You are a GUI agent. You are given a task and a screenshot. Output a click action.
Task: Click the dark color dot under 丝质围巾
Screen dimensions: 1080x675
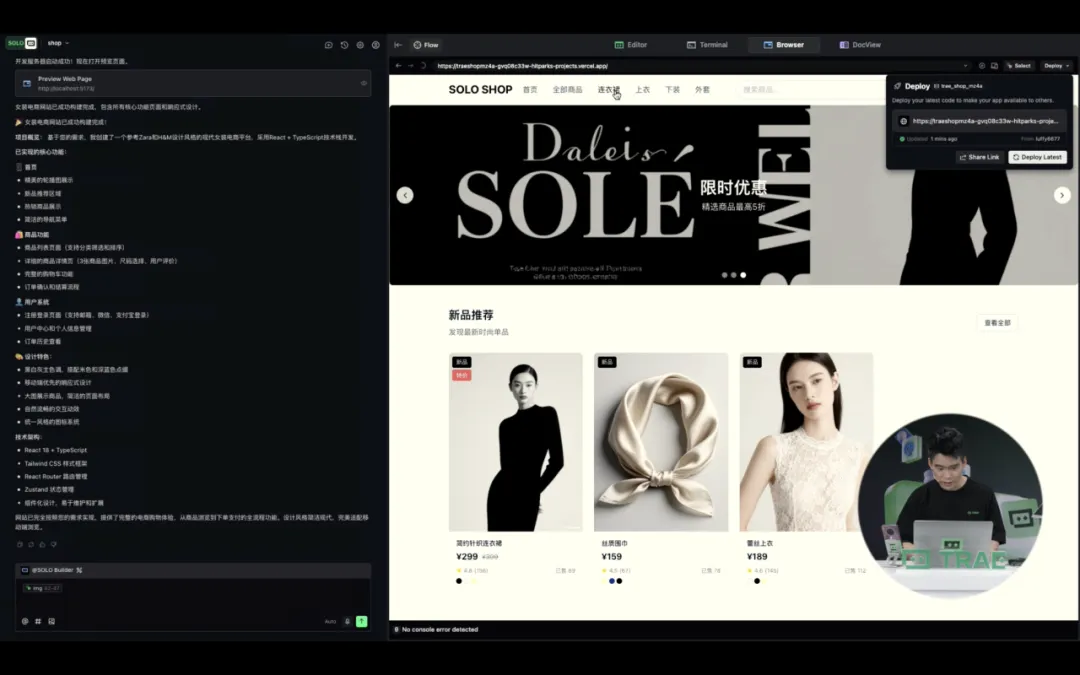[x=619, y=581]
